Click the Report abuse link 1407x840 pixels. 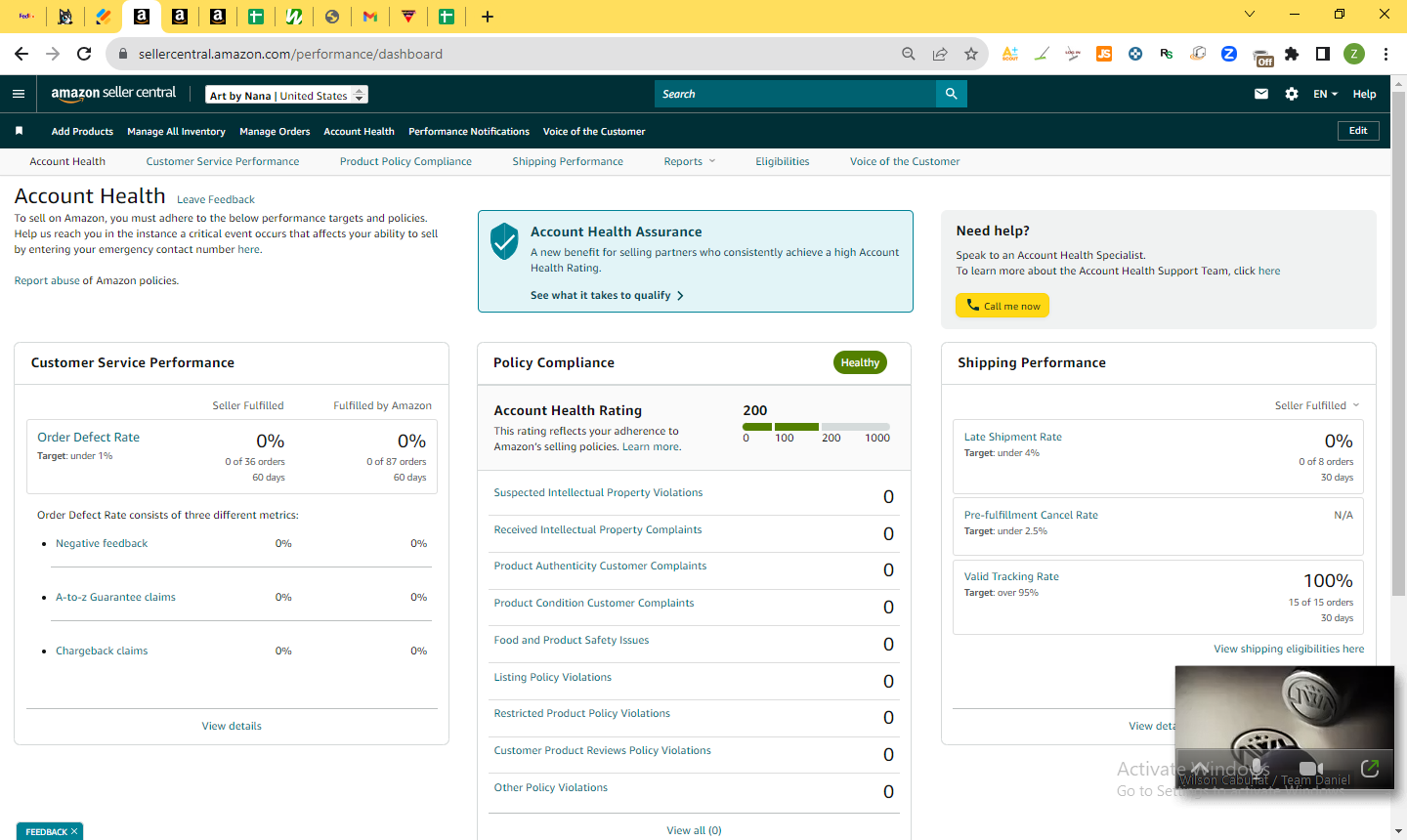coord(47,280)
